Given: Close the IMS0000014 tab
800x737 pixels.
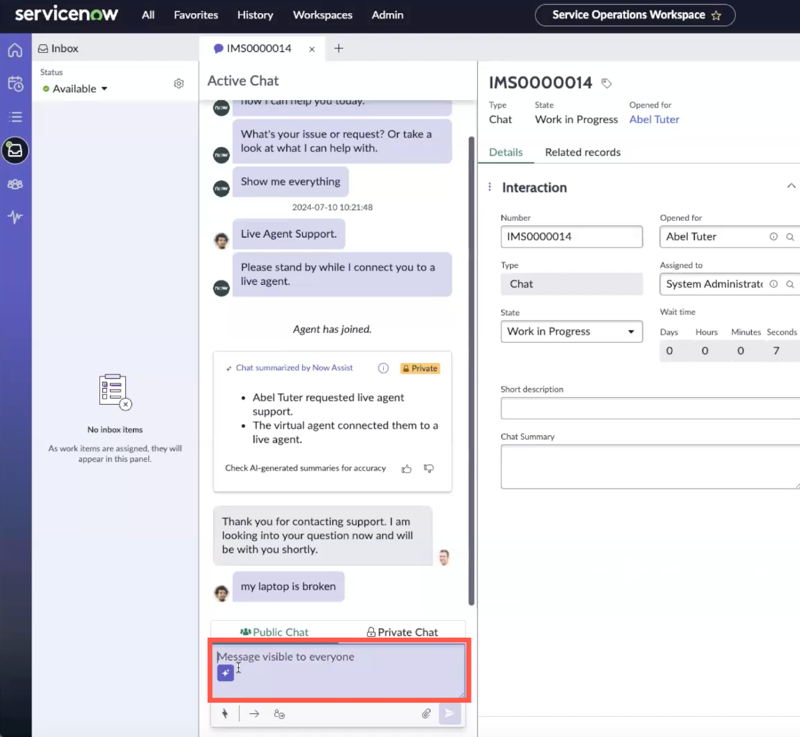Looking at the screenshot, I should tap(312, 49).
